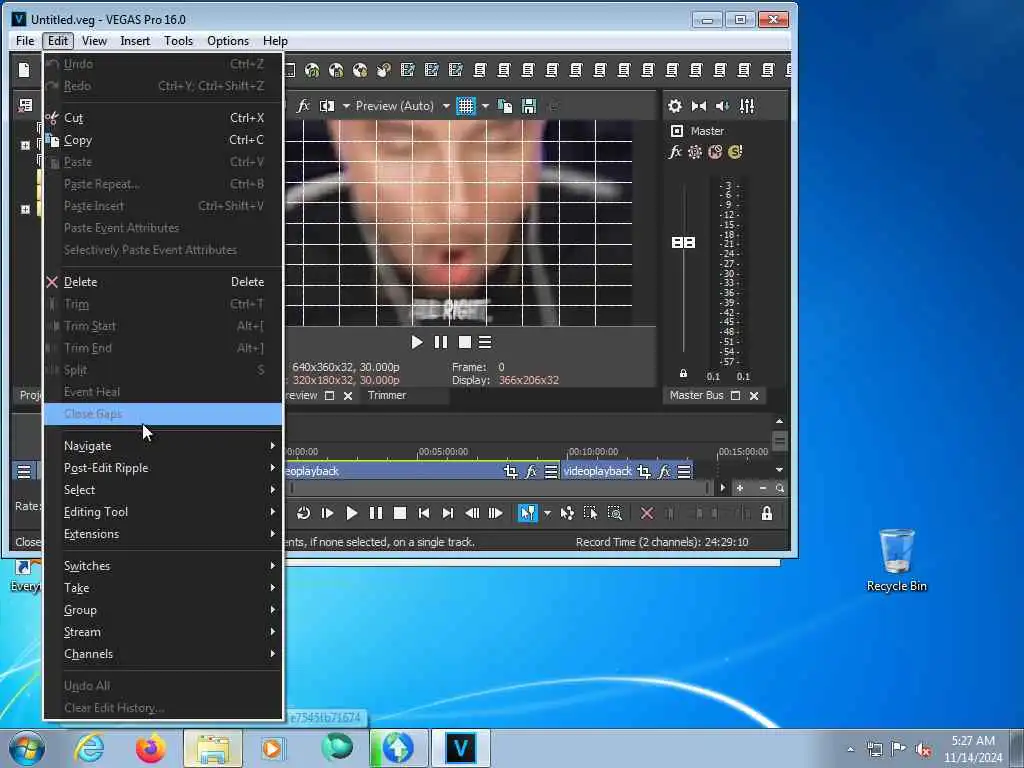Open Split Screen View dropdown arrow

[x=346, y=106]
